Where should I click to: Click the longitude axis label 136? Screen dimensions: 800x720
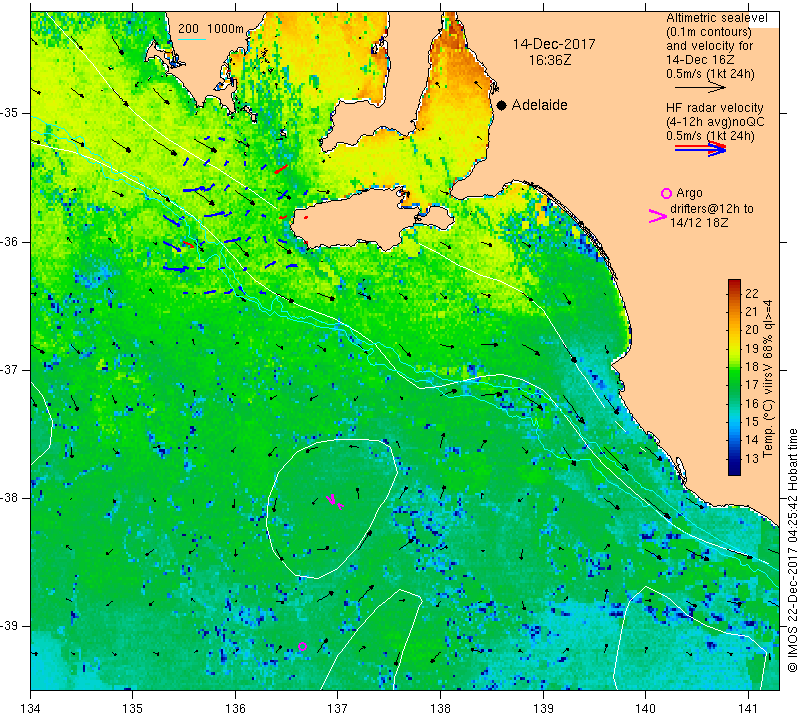pyautogui.click(x=235, y=709)
